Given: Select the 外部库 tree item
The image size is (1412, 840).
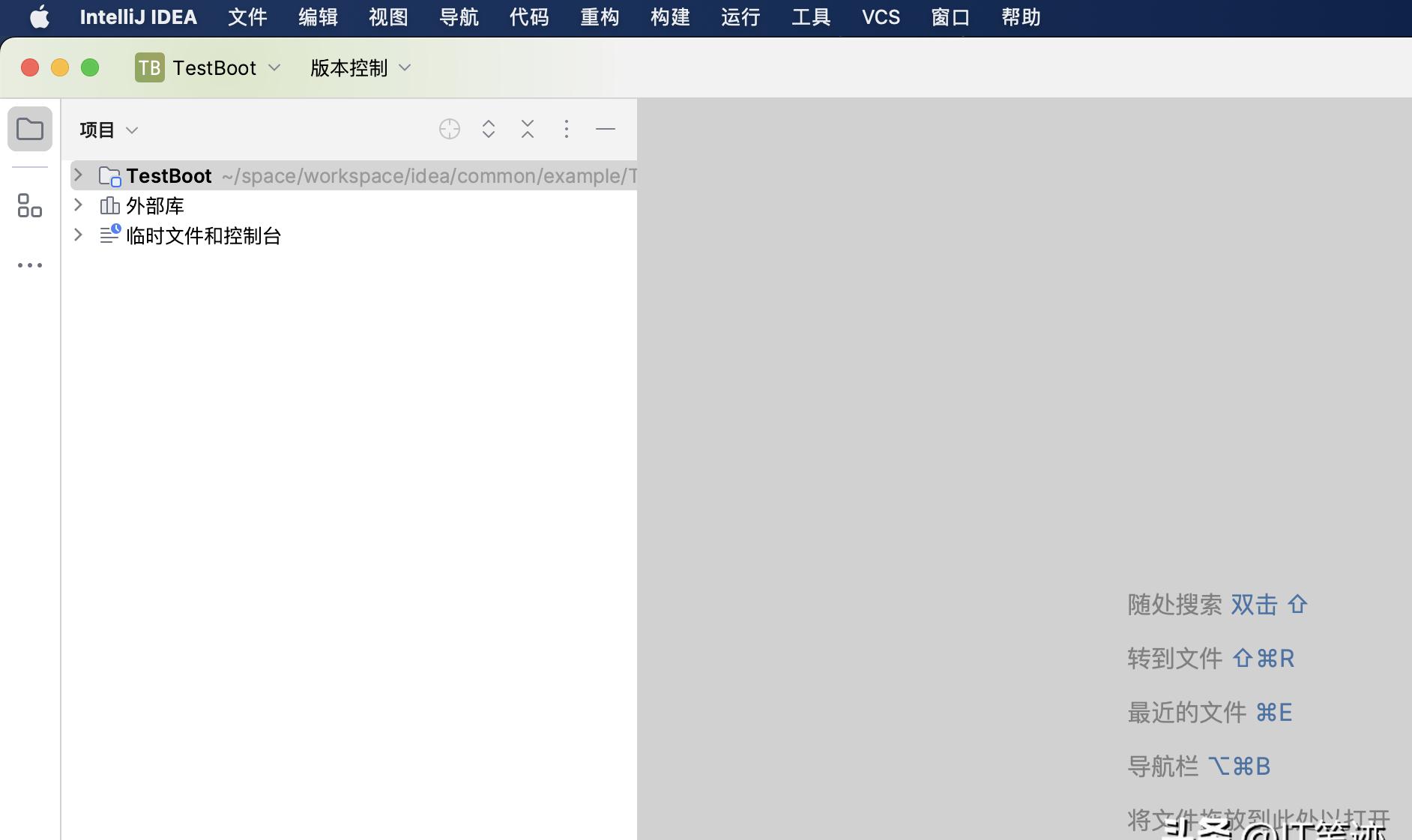Looking at the screenshot, I should (155, 205).
